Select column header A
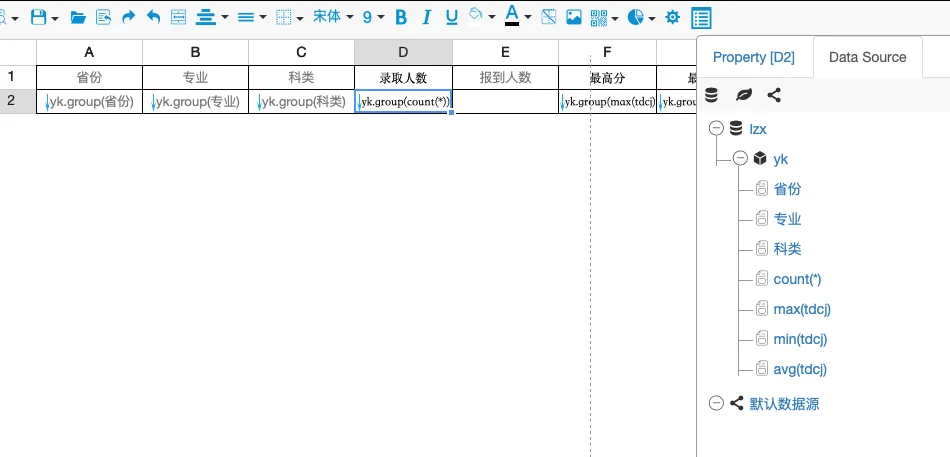This screenshot has height=457, width=950. pyautogui.click(x=89, y=52)
